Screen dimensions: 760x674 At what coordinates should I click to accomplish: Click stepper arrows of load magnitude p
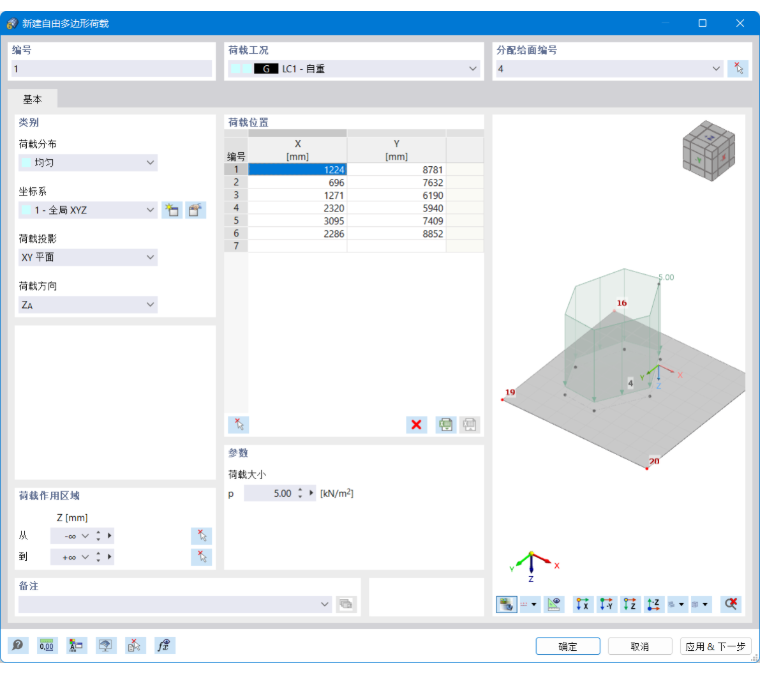(301, 493)
